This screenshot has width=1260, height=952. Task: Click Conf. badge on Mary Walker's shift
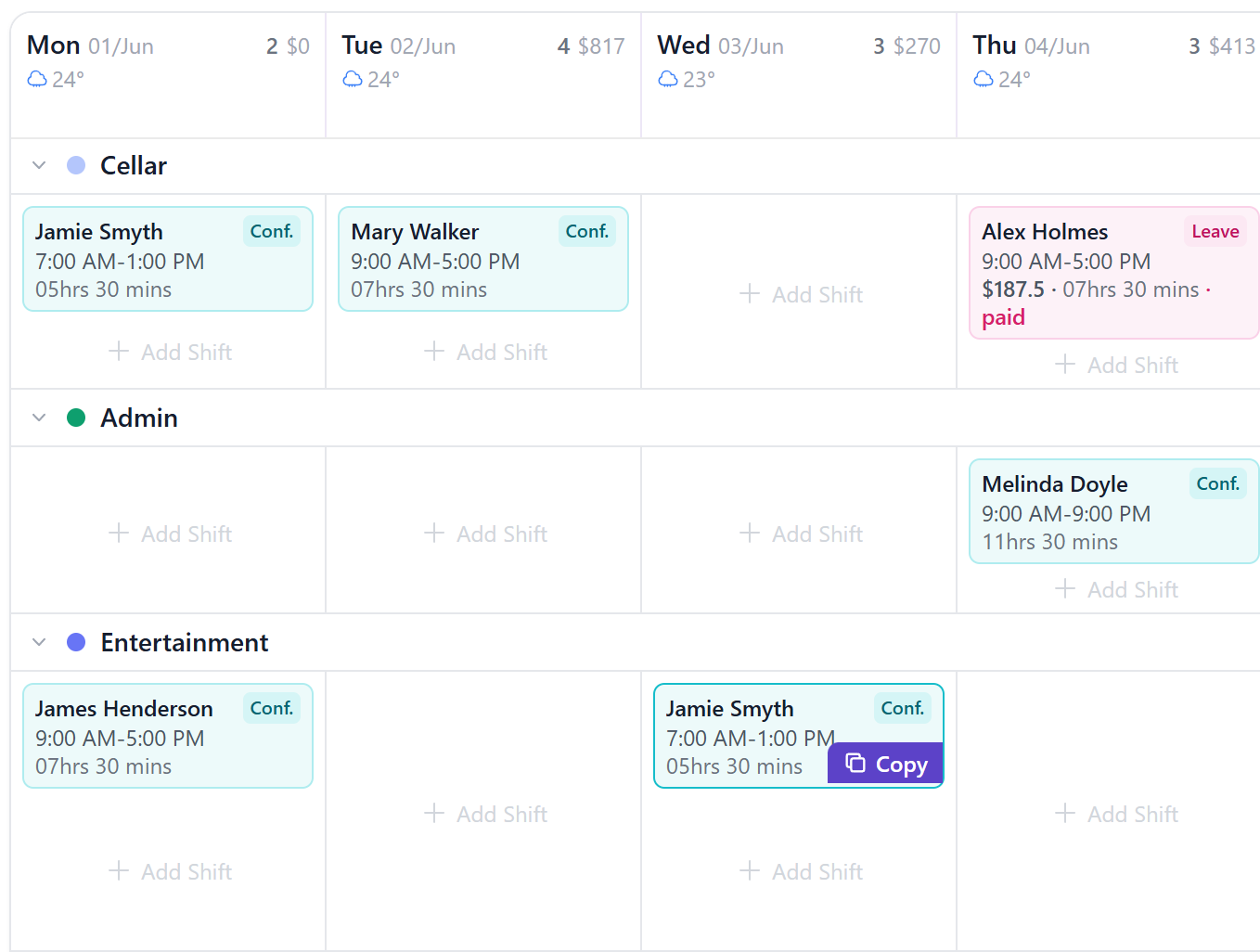coord(587,231)
